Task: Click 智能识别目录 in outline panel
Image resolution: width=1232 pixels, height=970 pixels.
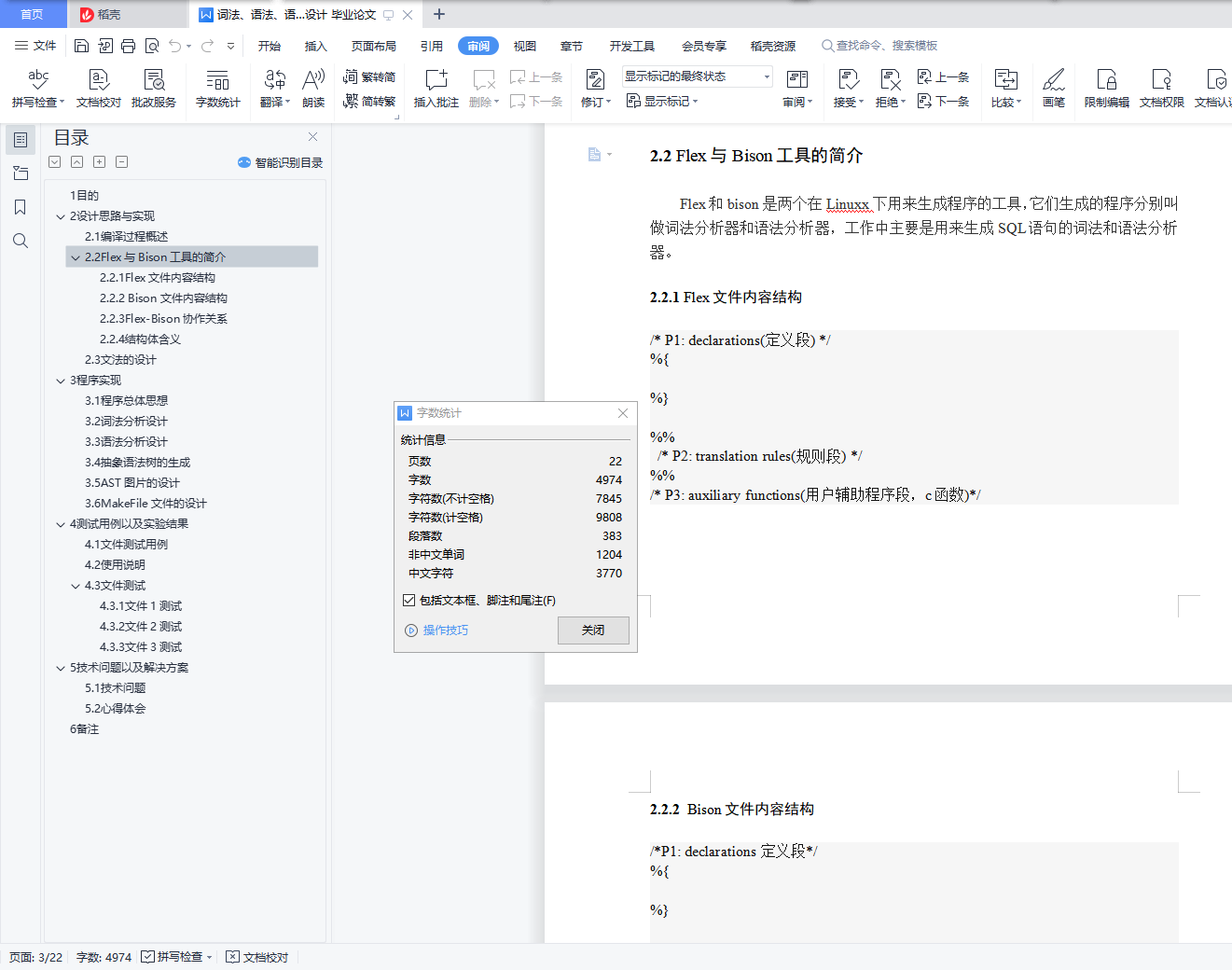Action: 281,162
